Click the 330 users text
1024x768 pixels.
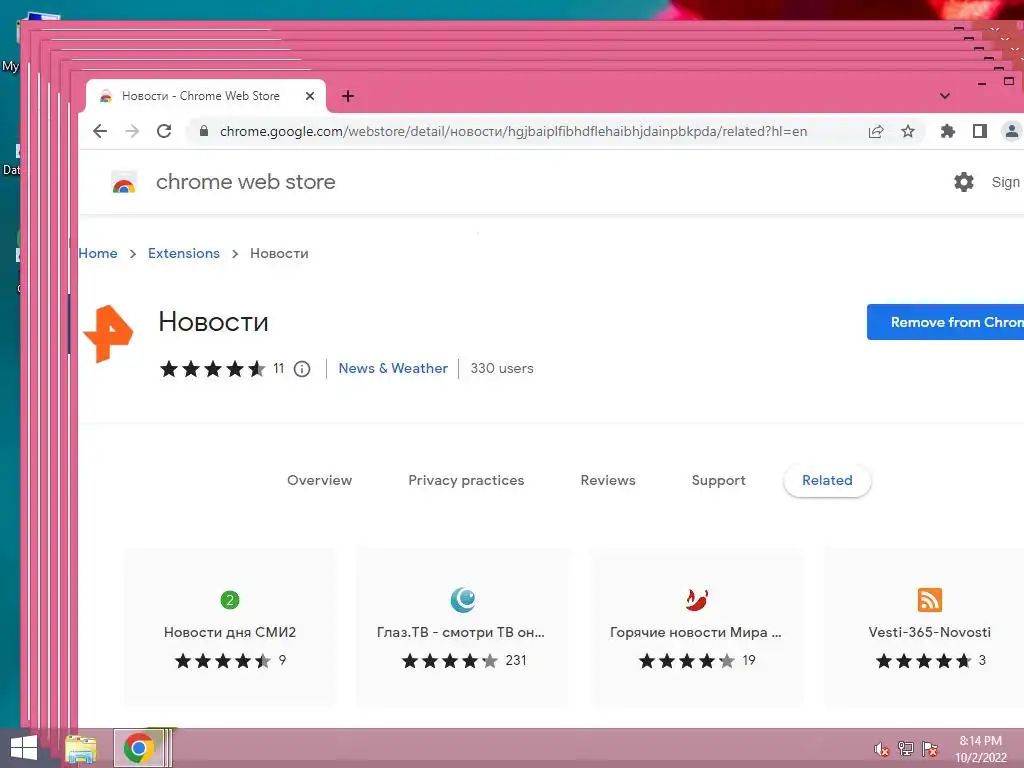502,368
